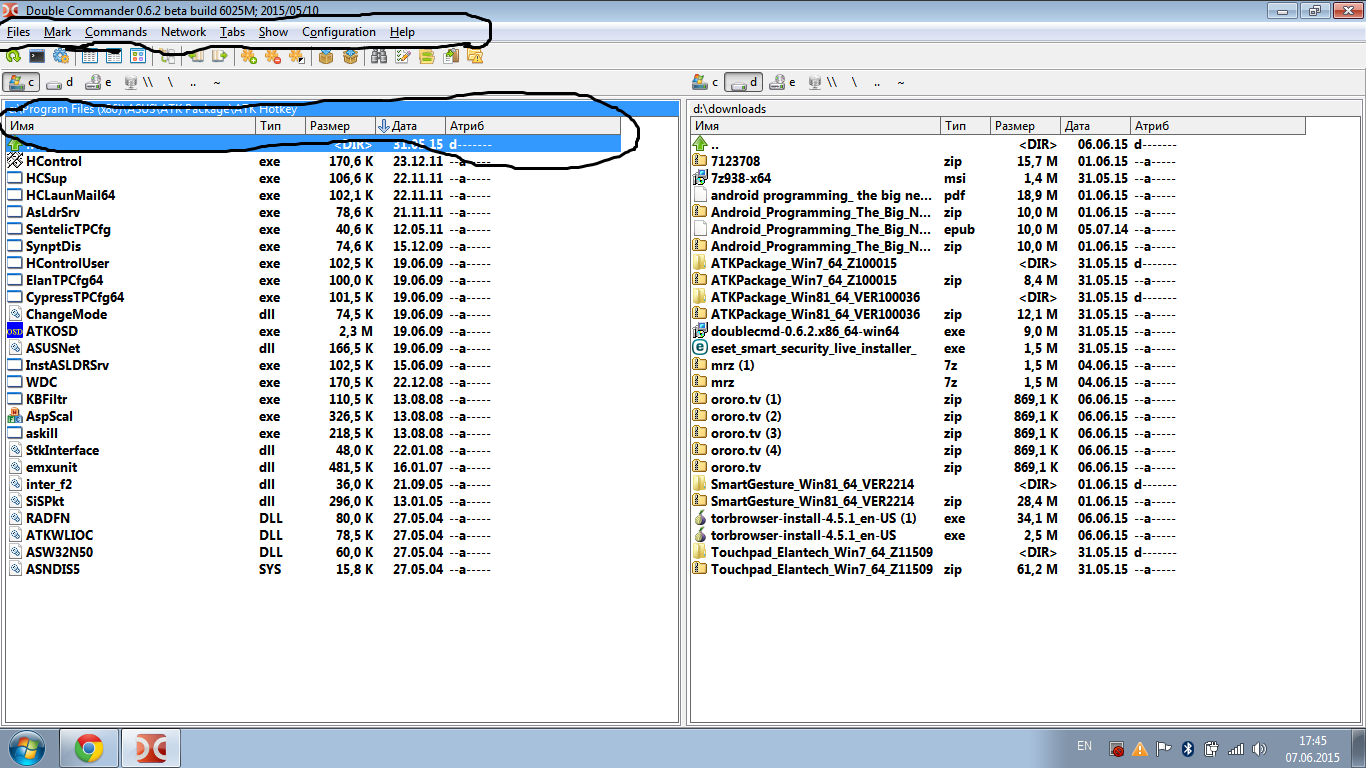This screenshot has width=1366, height=768.
Task: Open the Configuration menu
Action: [x=338, y=32]
